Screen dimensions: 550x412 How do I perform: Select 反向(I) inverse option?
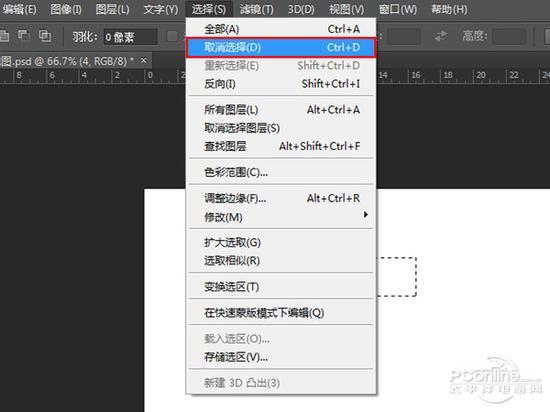(x=281, y=84)
